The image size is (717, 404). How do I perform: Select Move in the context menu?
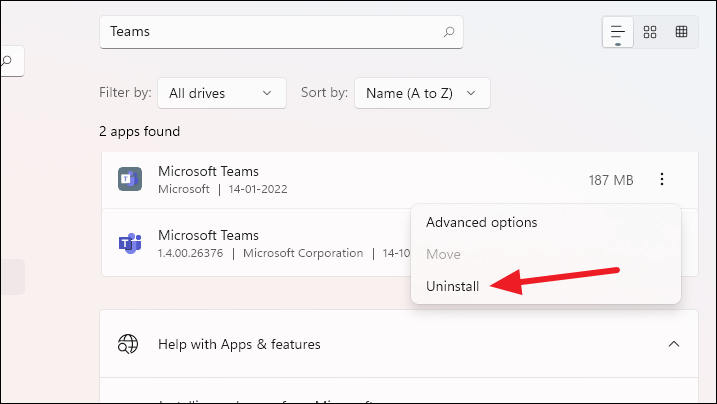tap(443, 255)
